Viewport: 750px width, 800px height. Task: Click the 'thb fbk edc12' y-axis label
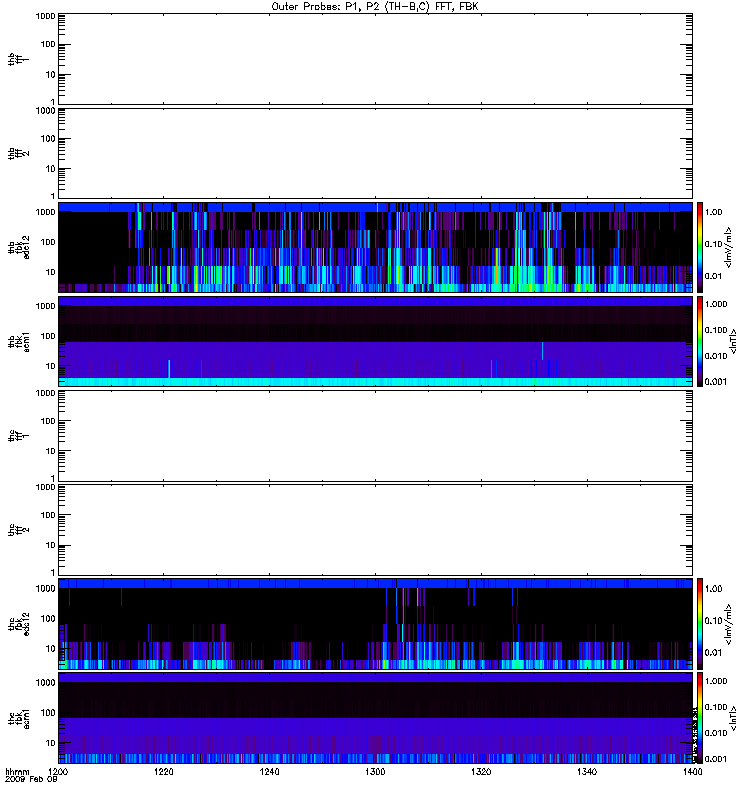click(19, 247)
